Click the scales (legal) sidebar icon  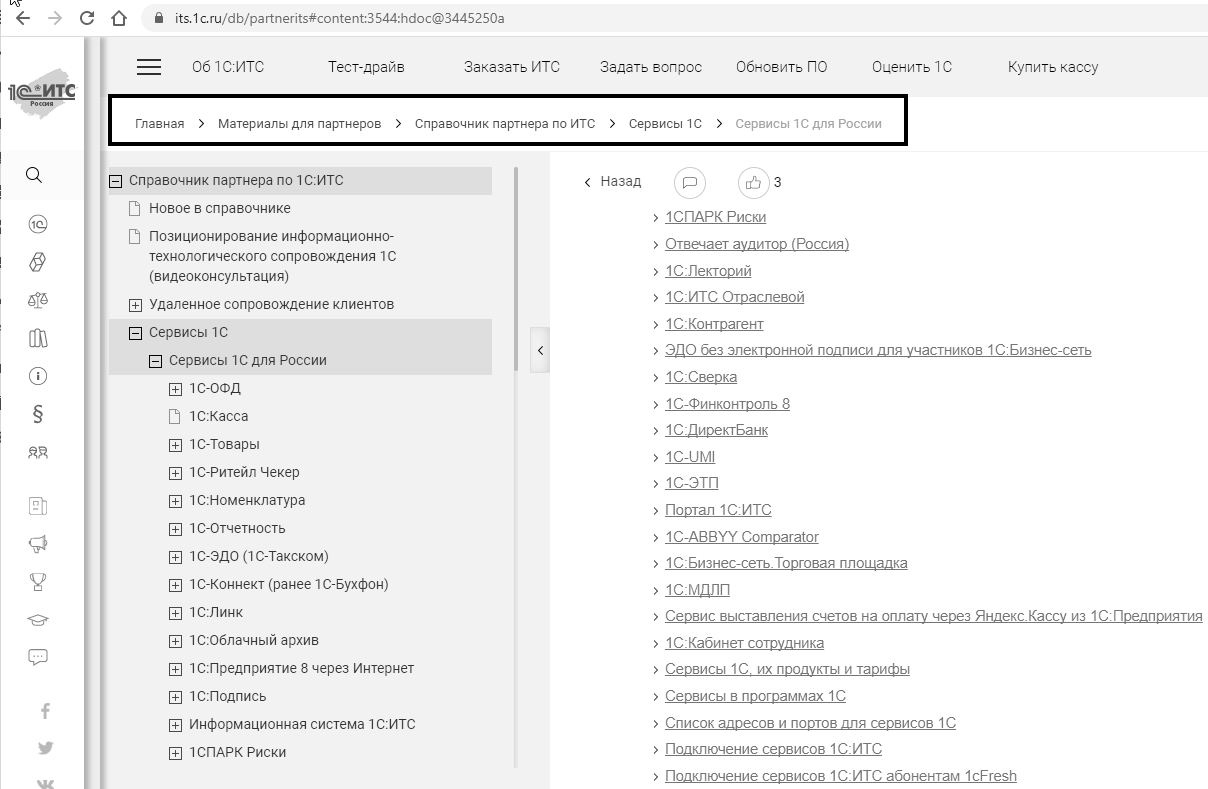38,300
